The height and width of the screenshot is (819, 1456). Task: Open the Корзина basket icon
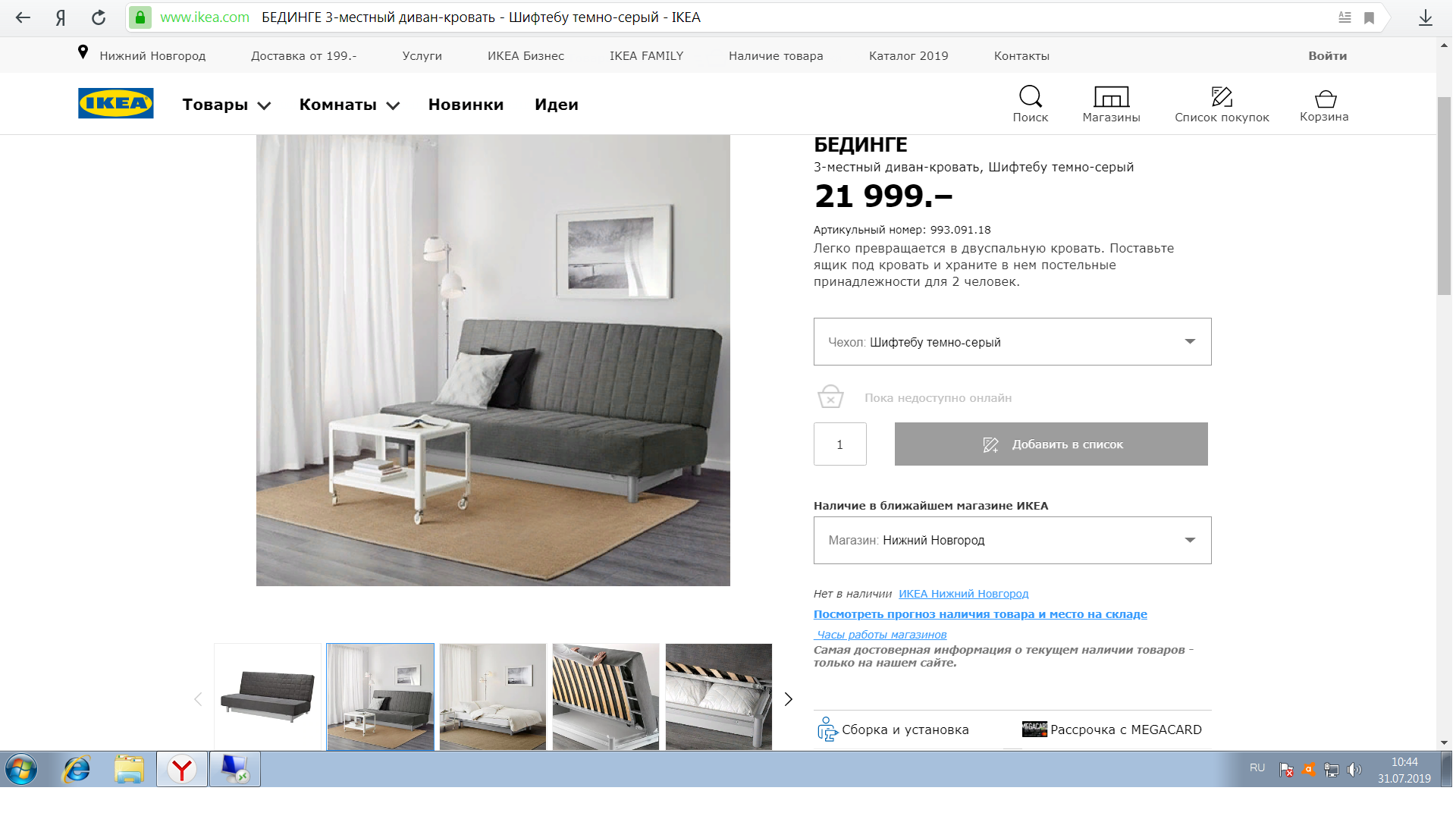tap(1325, 98)
